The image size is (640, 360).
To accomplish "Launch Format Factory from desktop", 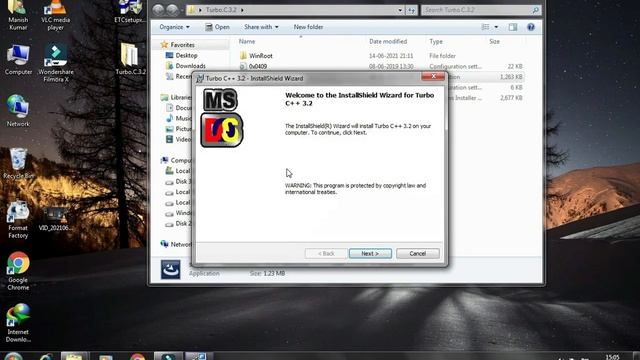I will [x=18, y=220].
